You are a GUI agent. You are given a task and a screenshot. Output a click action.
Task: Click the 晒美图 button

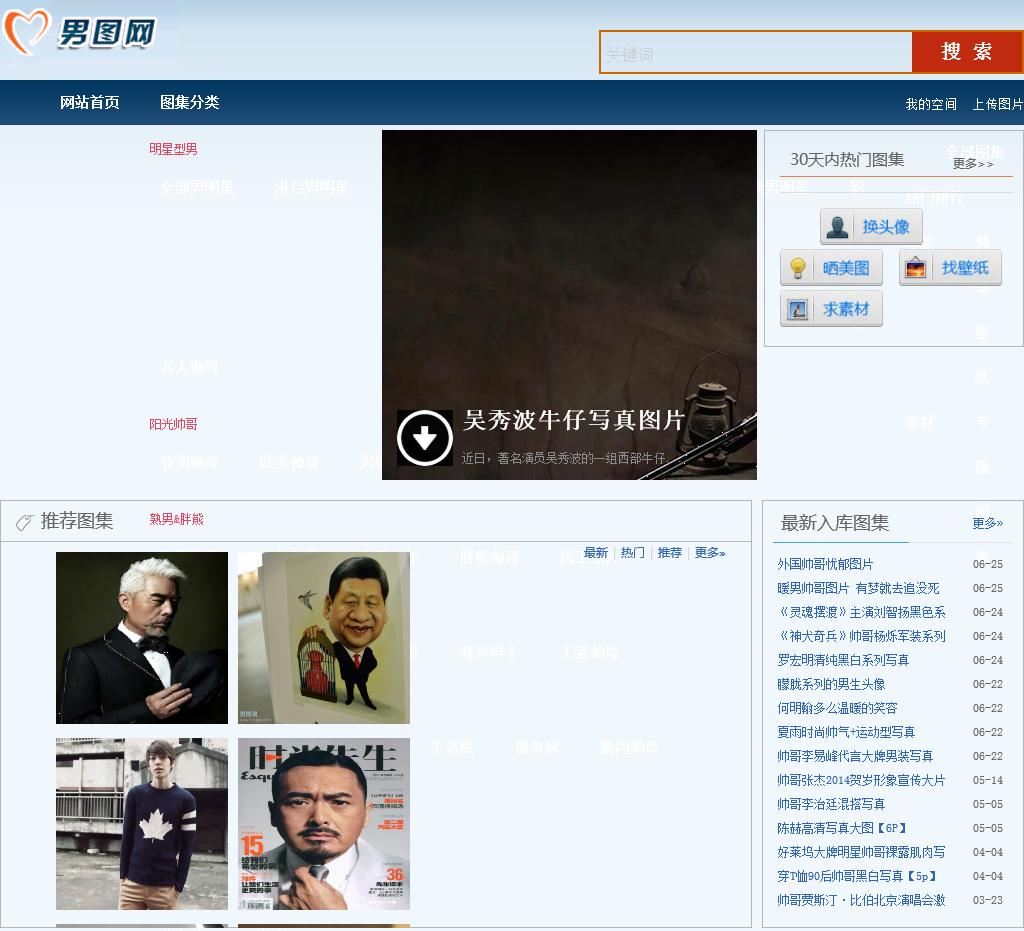831,268
